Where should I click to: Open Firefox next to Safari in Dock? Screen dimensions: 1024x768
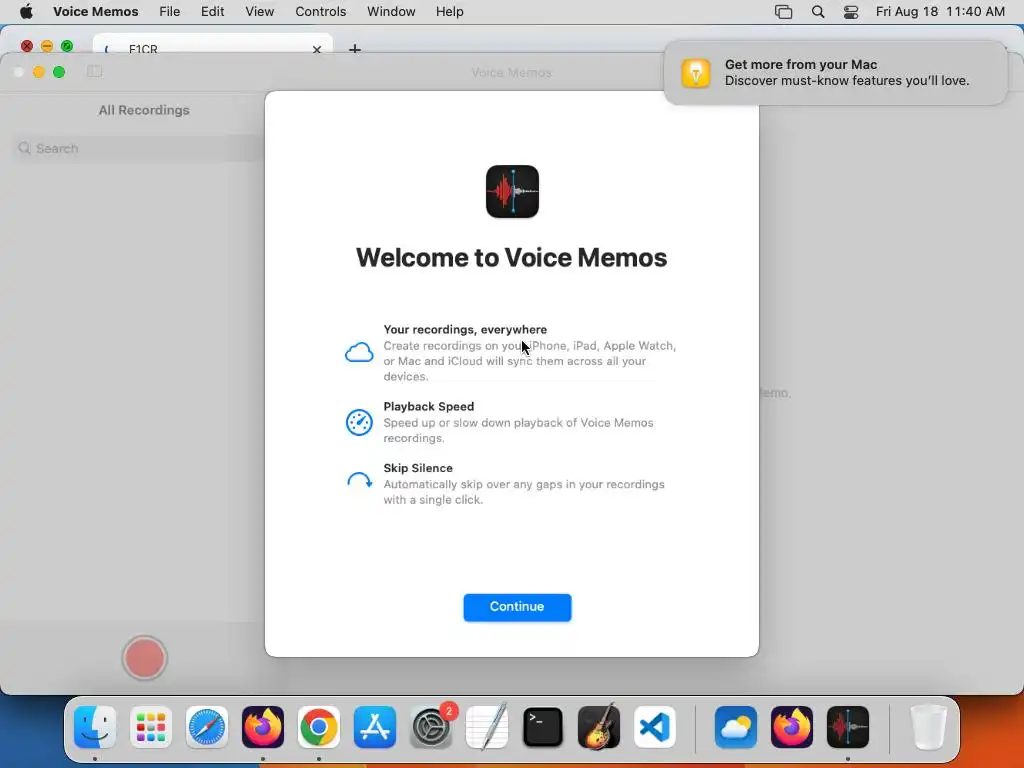click(263, 727)
